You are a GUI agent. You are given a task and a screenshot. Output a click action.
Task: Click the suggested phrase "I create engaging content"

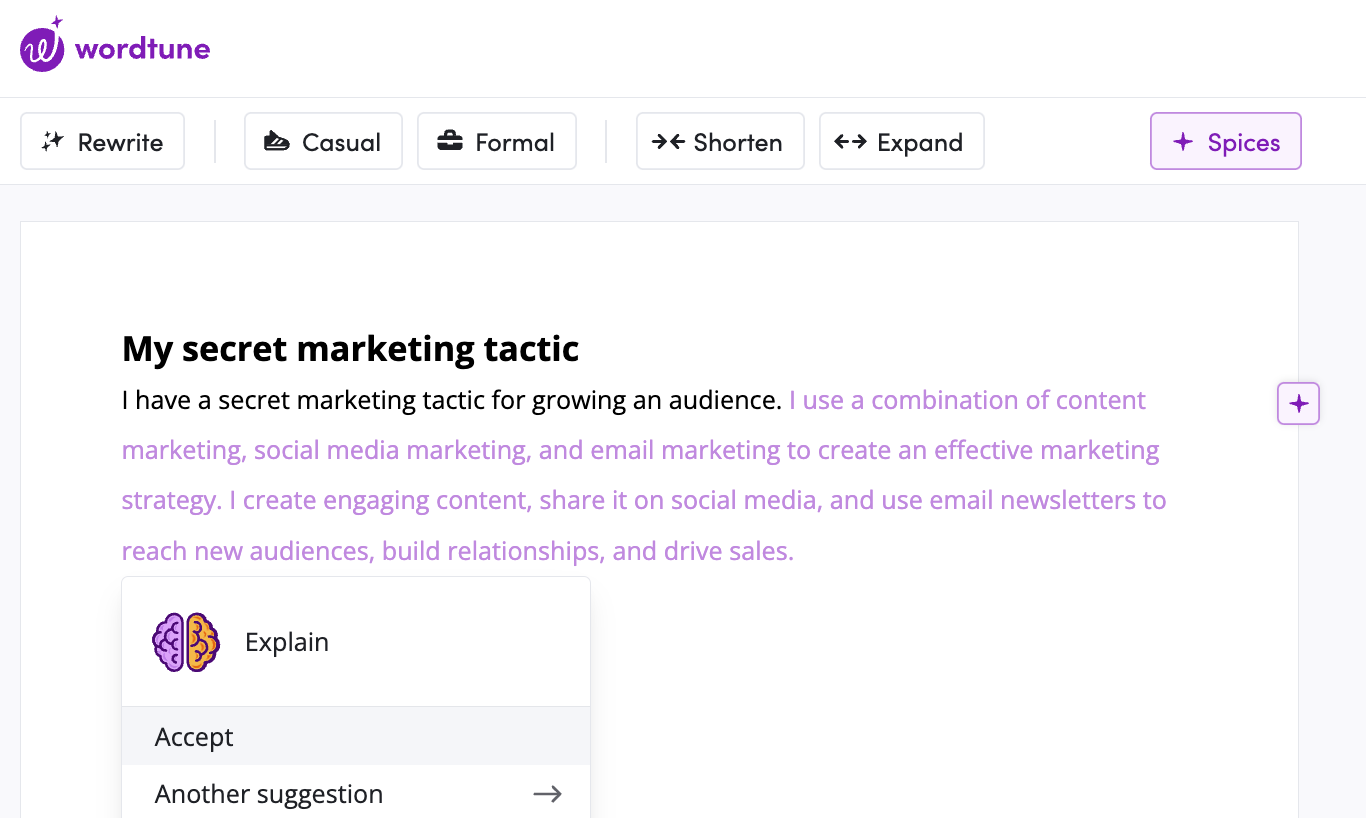click(380, 500)
